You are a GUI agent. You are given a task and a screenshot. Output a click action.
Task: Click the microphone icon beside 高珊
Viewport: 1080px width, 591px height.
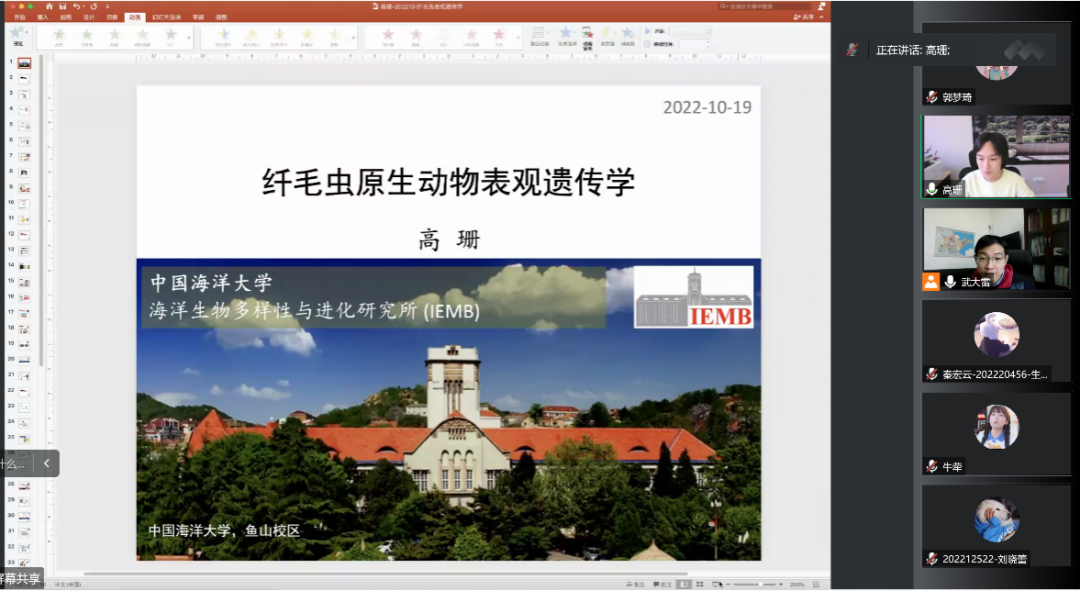pos(932,189)
